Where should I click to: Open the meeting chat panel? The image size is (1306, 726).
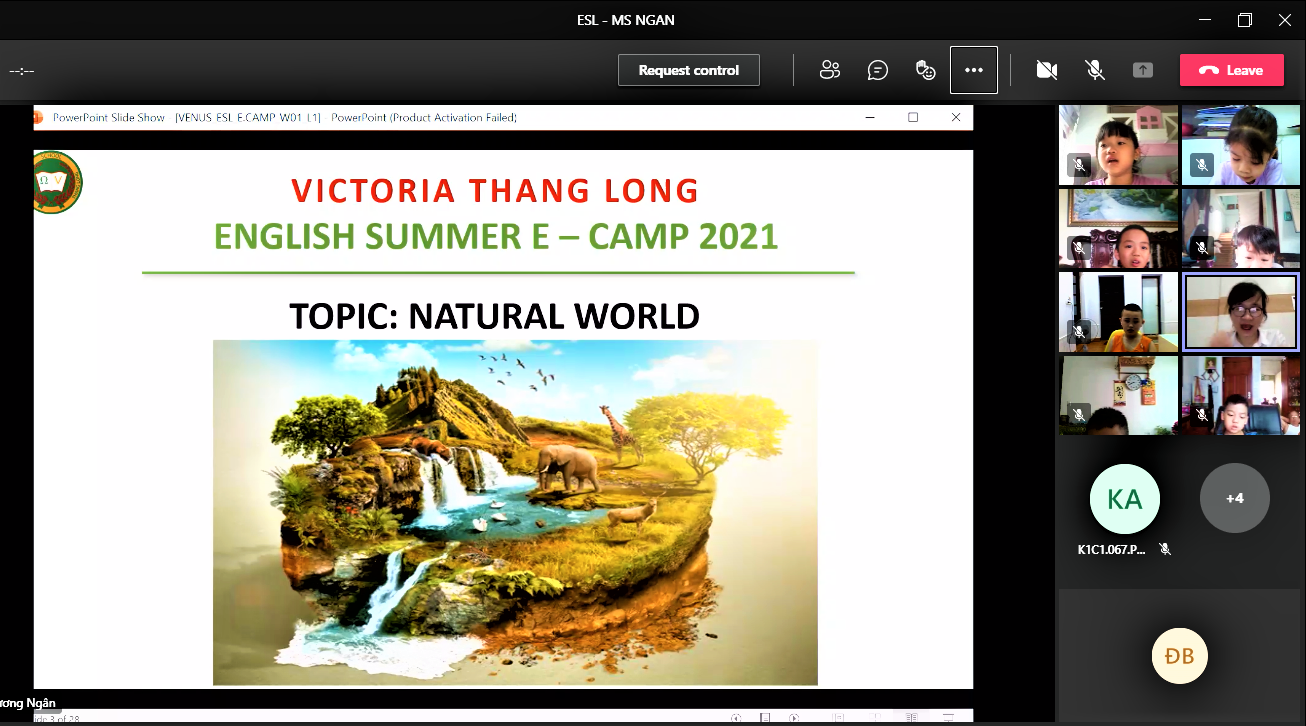[877, 70]
